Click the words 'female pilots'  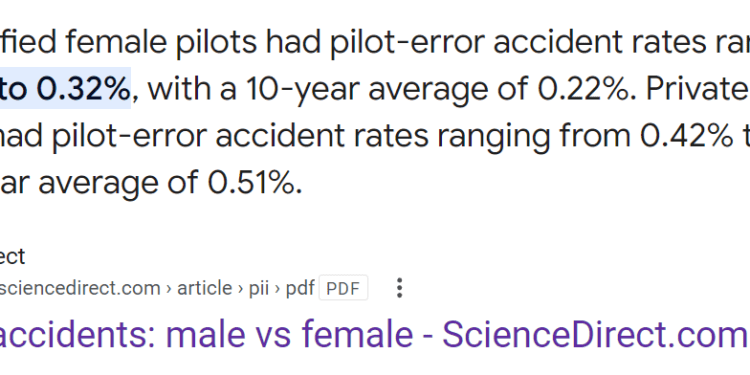(164, 43)
